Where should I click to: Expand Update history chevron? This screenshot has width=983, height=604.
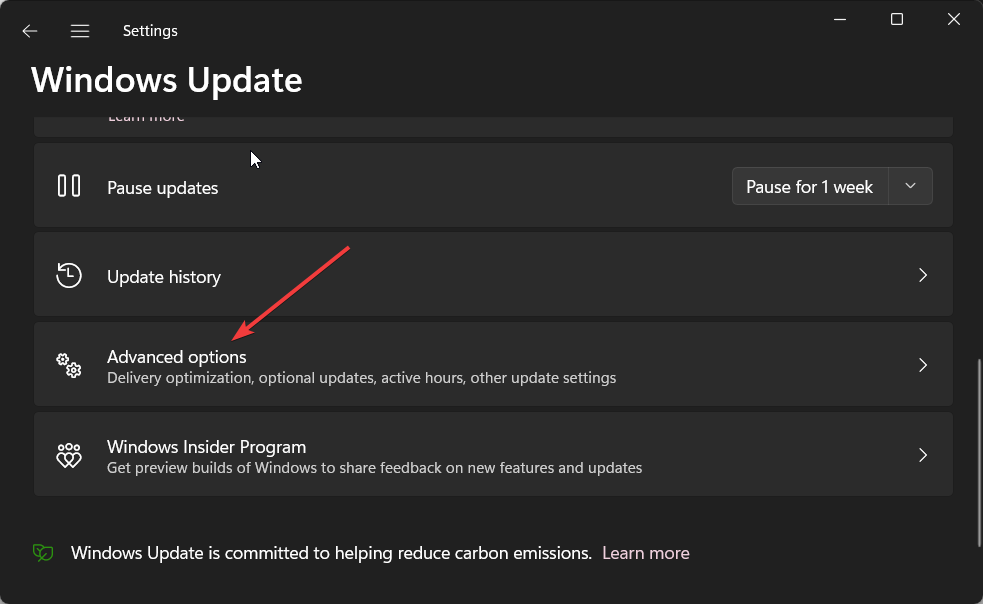[923, 275]
